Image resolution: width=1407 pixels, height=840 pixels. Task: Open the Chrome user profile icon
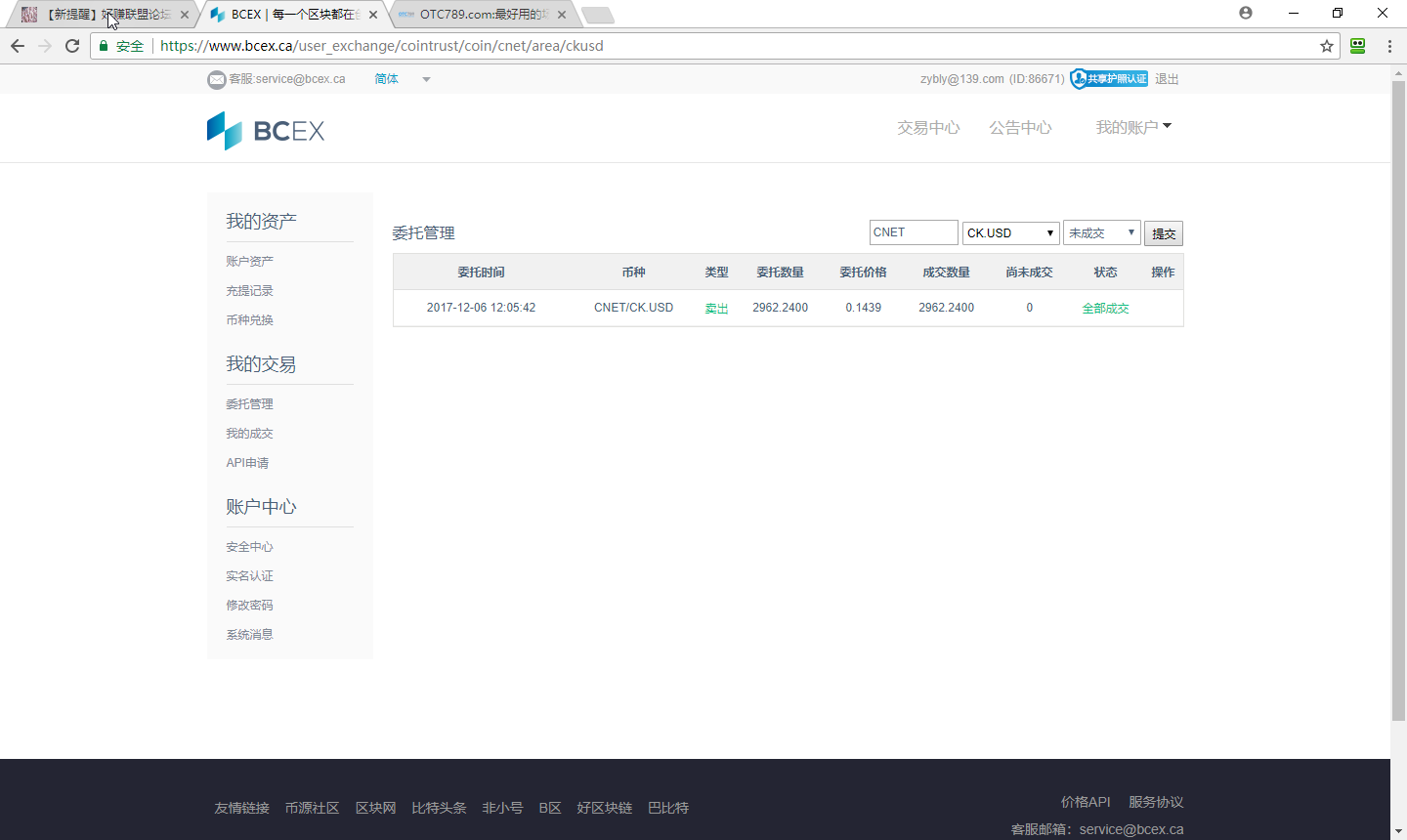tap(1245, 13)
